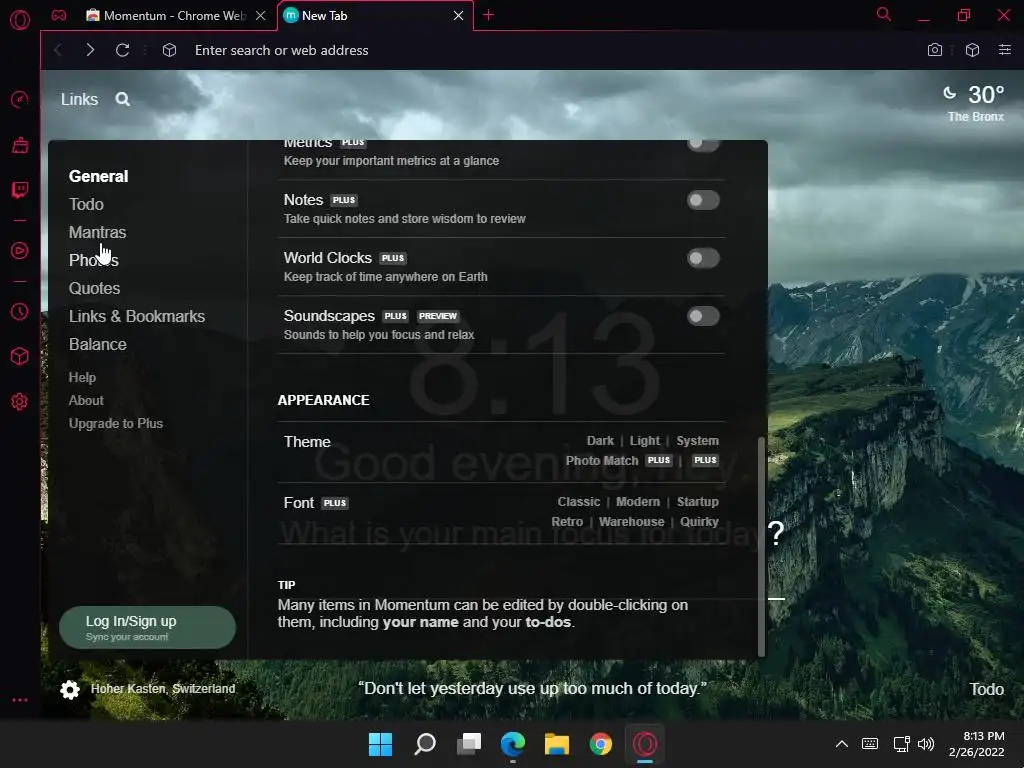Click the About link in settings

click(86, 400)
